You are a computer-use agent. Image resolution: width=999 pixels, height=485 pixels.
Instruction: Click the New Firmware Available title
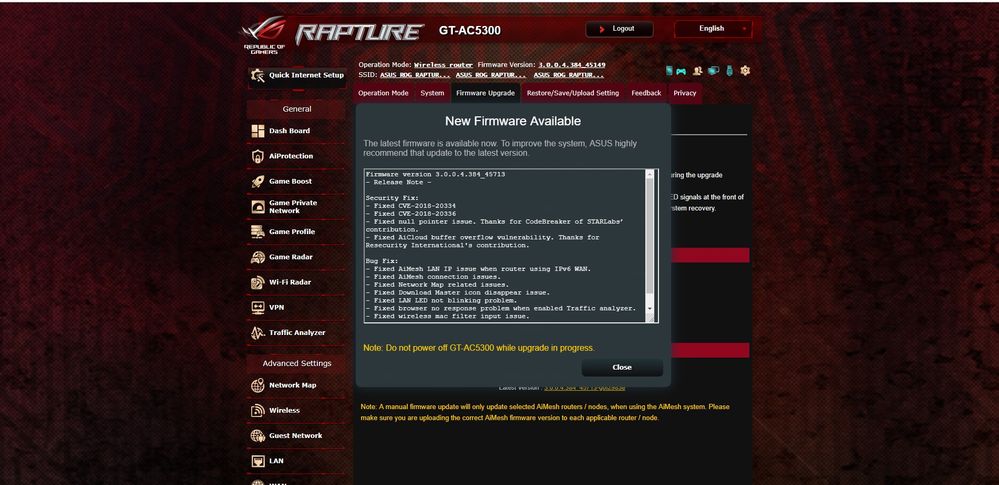pos(513,121)
